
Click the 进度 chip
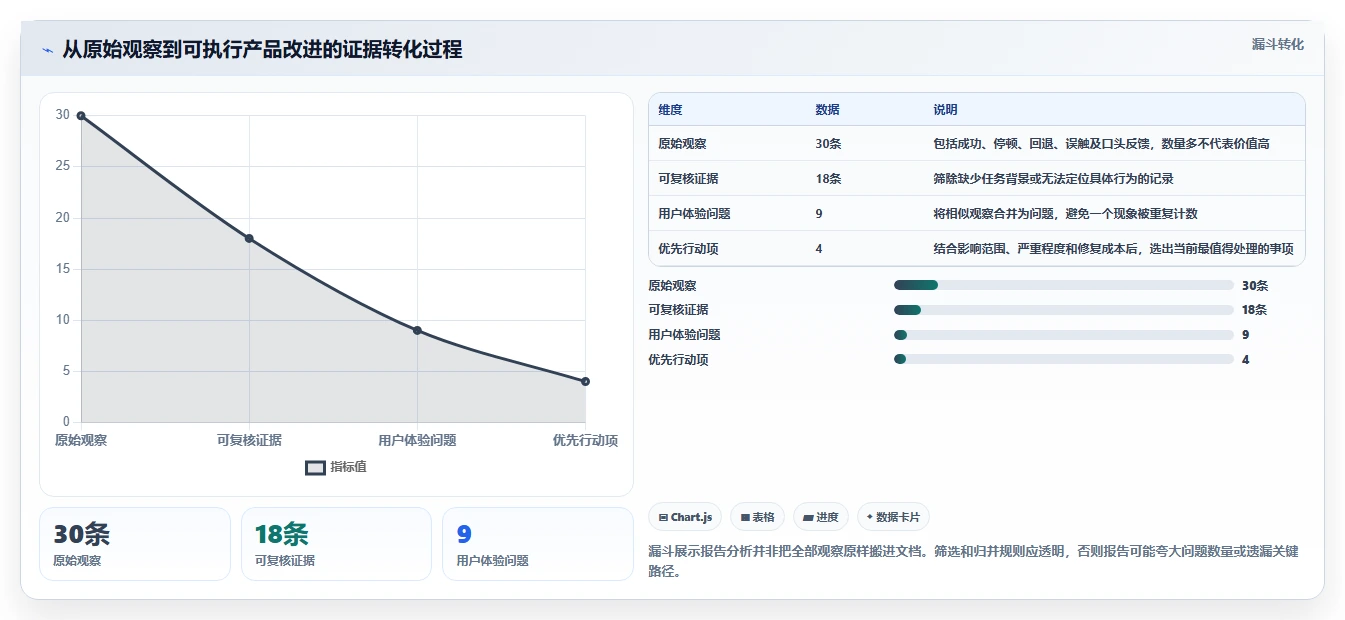[820, 517]
